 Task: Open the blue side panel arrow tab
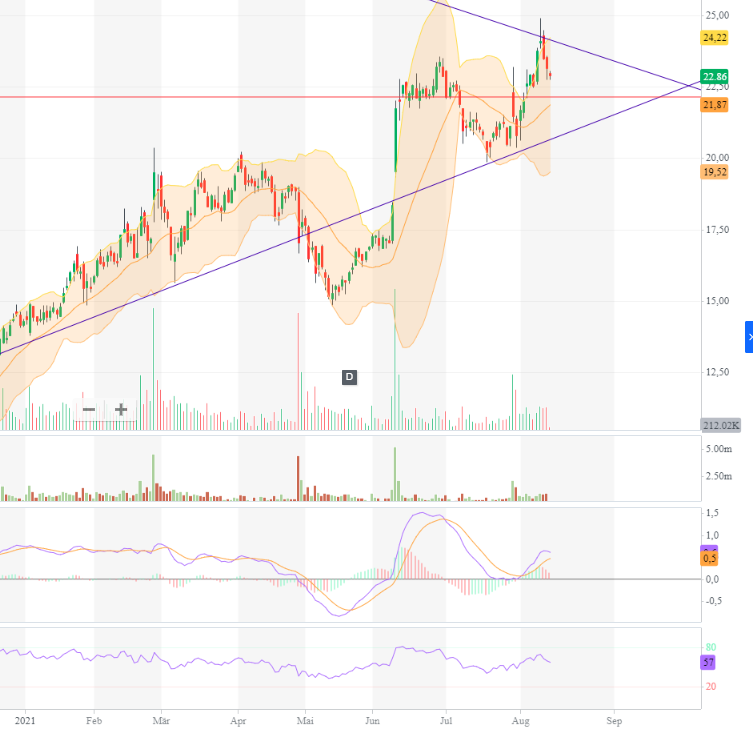click(749, 337)
